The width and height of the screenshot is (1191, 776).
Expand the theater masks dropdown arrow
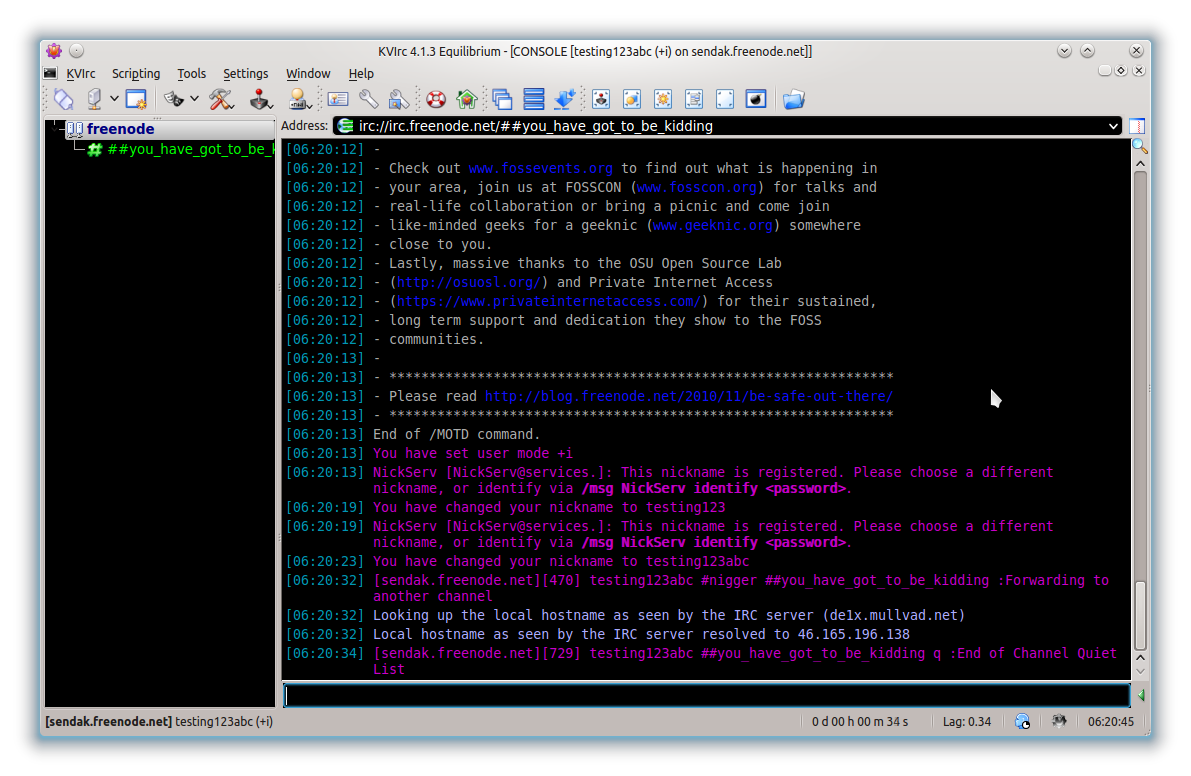pyautogui.click(x=194, y=99)
